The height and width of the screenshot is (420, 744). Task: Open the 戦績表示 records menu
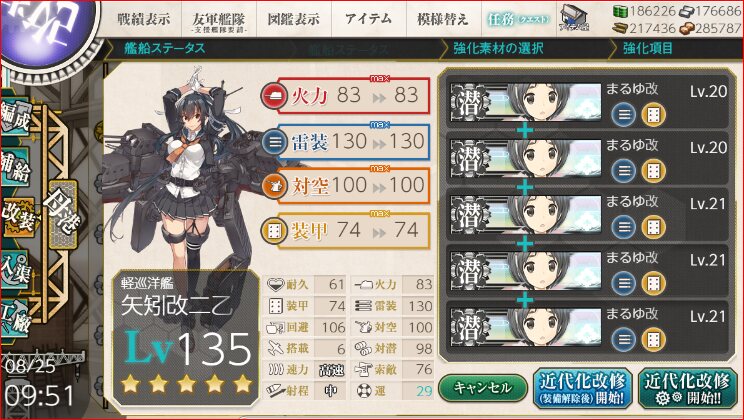pos(144,19)
